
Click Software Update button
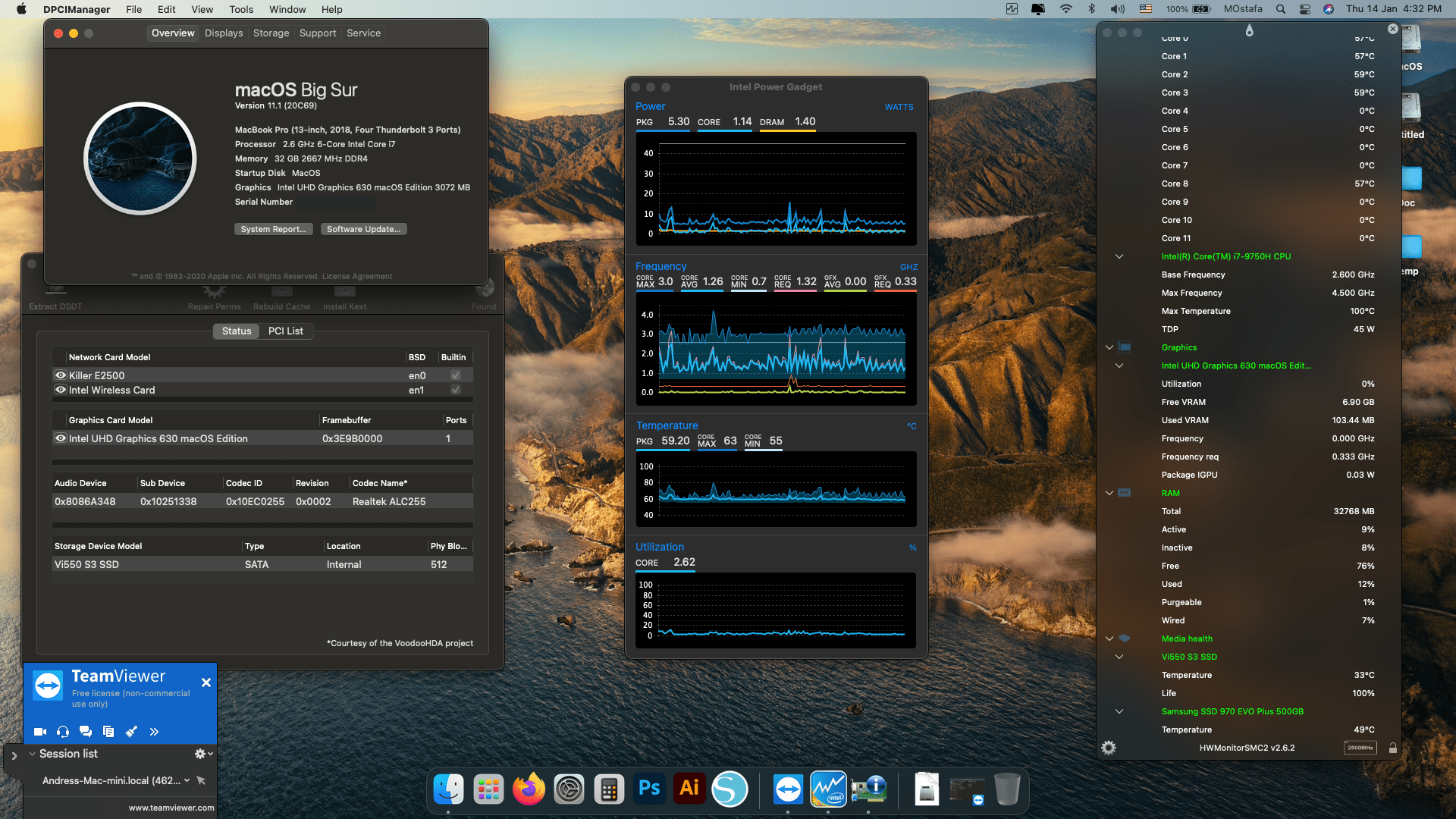363,229
